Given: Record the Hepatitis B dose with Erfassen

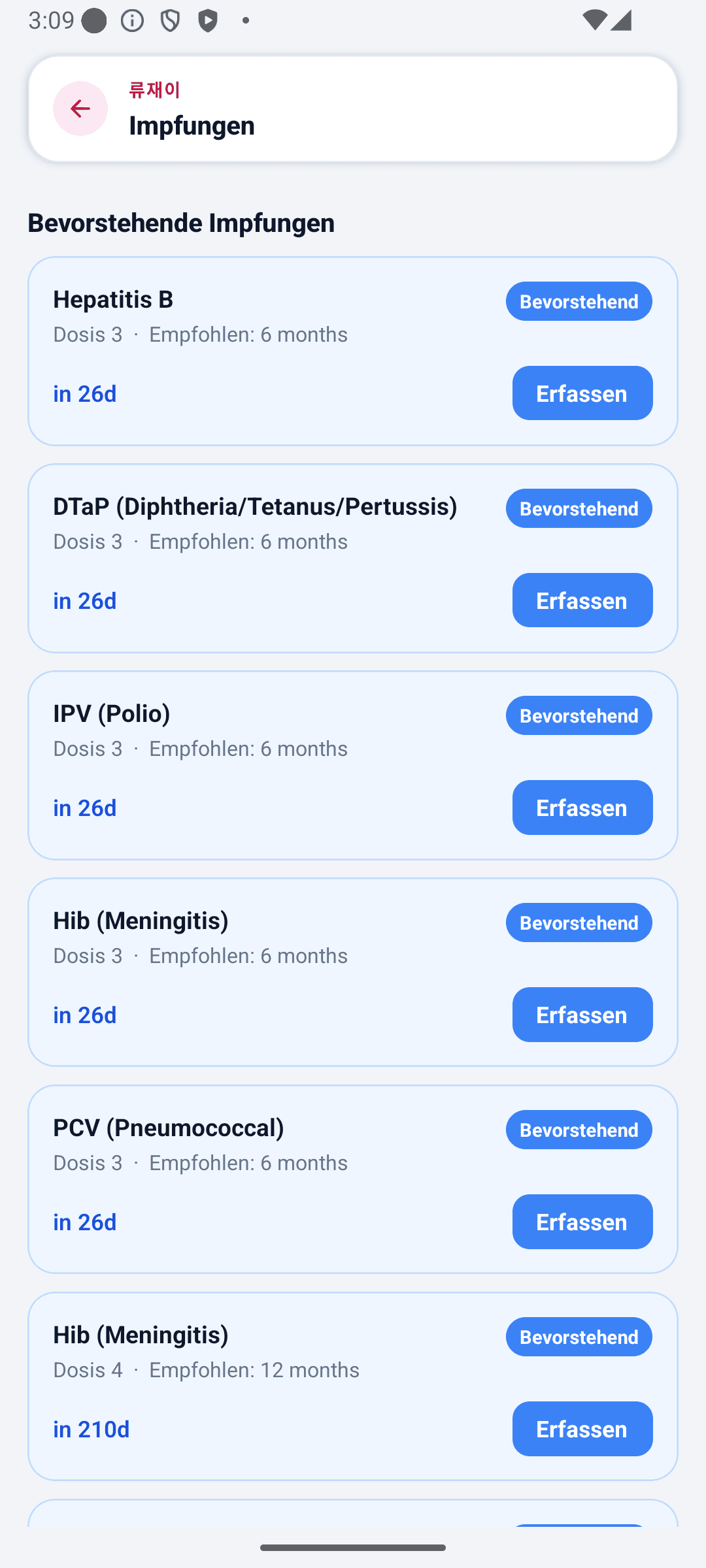Looking at the screenshot, I should click(582, 393).
